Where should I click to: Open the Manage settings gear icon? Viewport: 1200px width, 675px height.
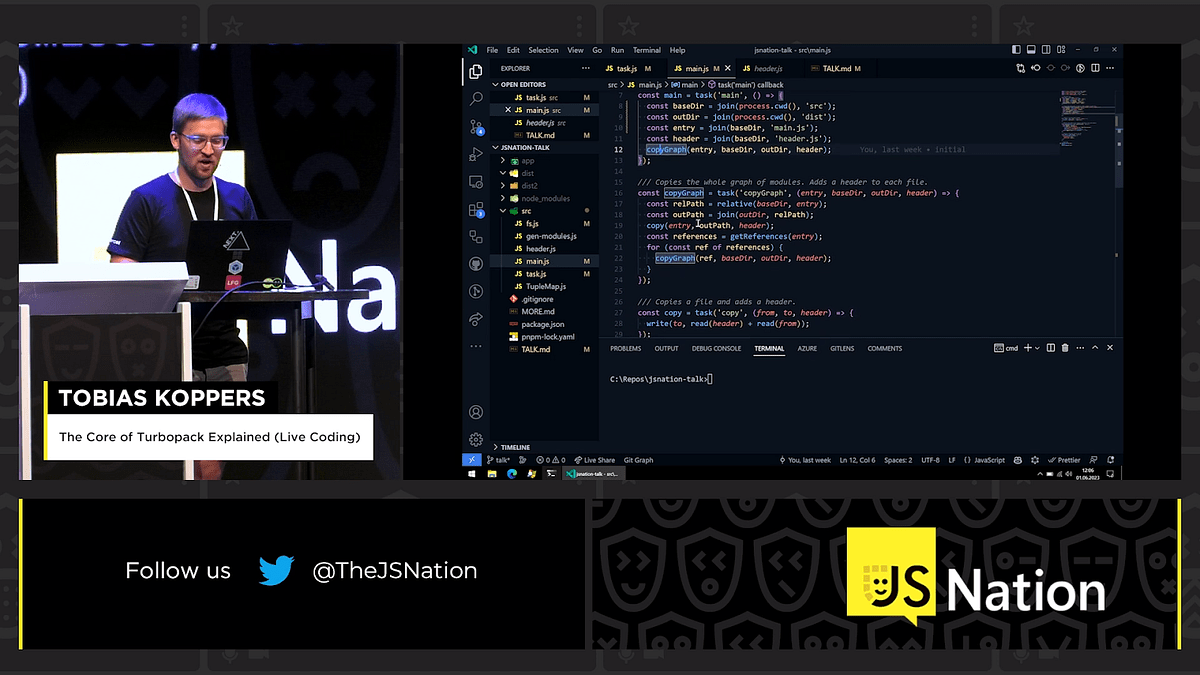pos(476,439)
